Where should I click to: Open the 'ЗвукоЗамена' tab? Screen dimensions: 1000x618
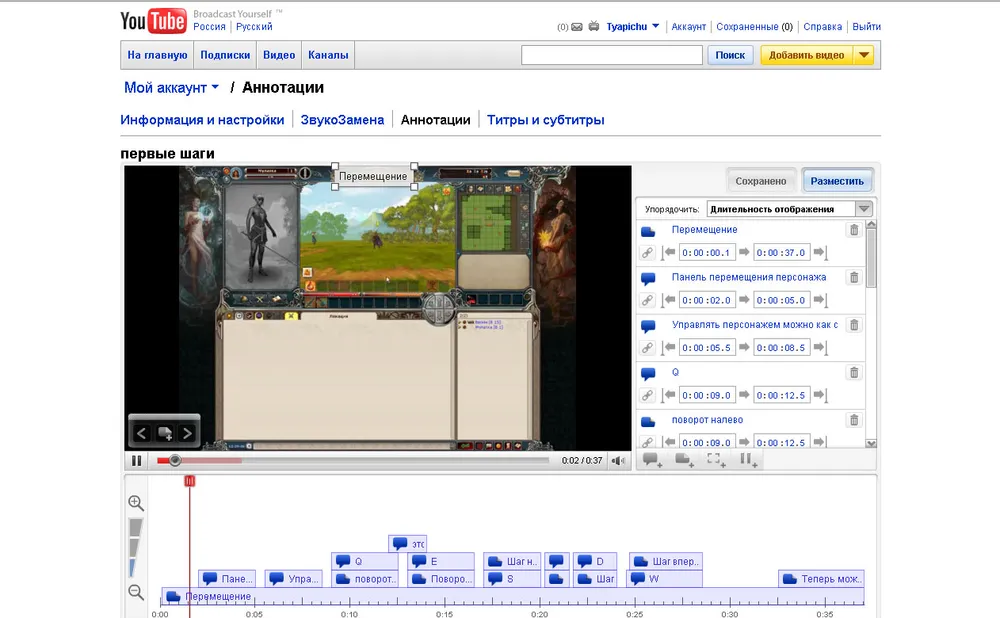[x=342, y=120]
